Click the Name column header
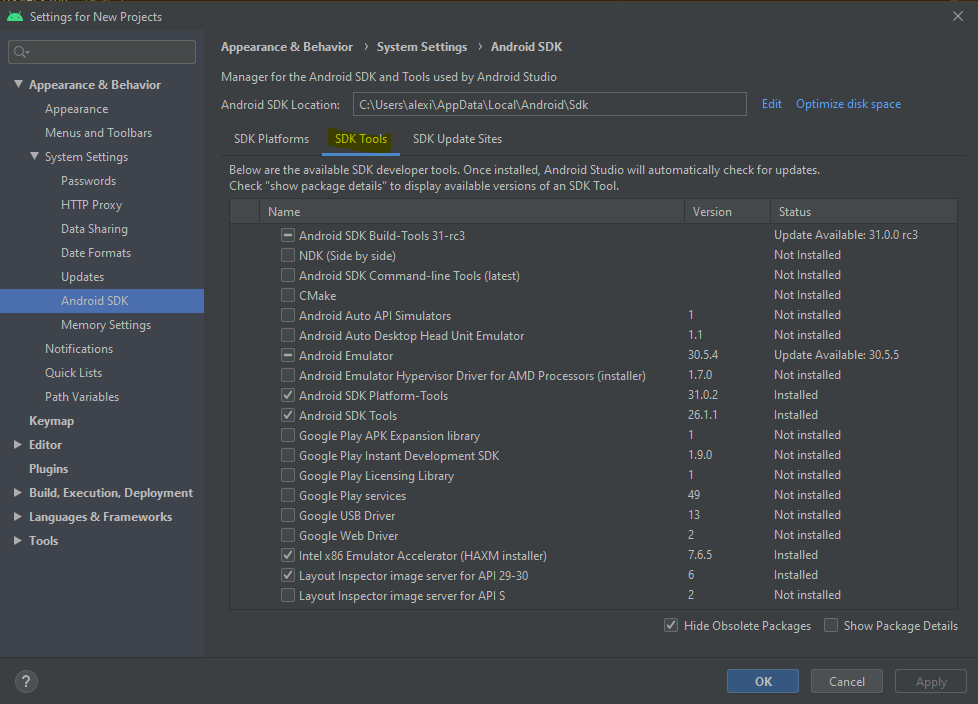 pyautogui.click(x=472, y=211)
